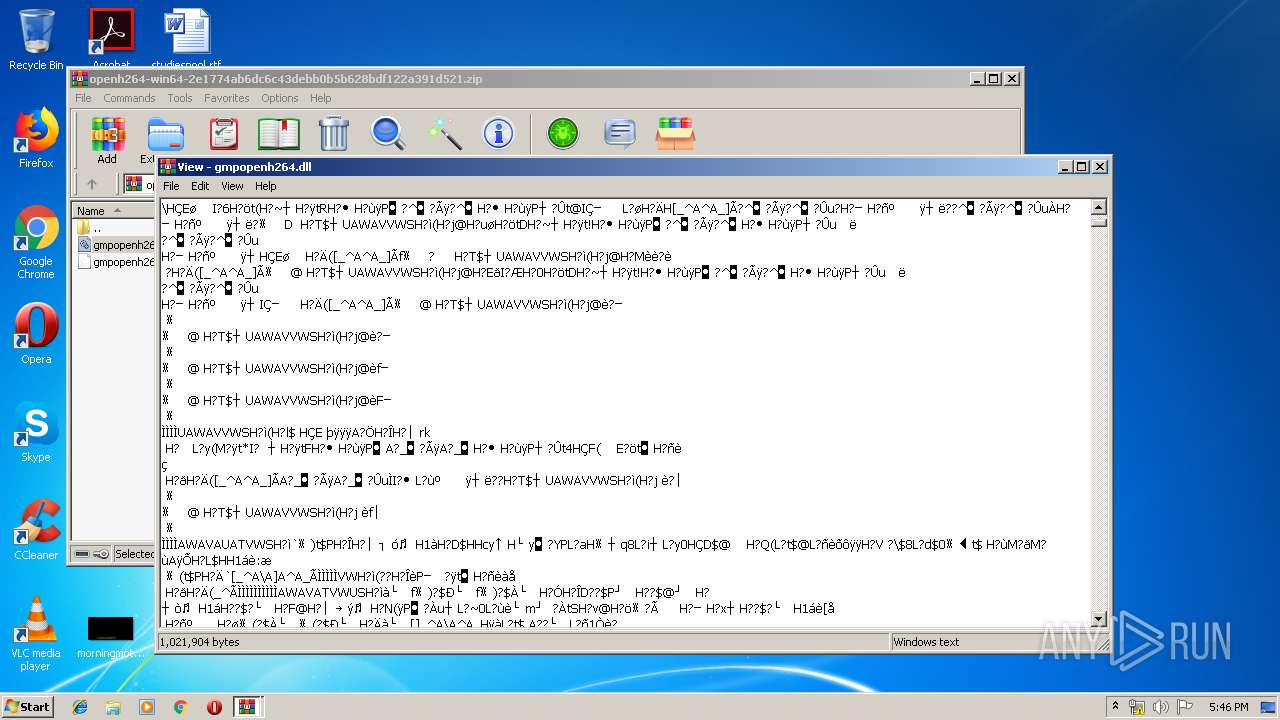Click the 5:46 PM system clock
The width and height of the screenshot is (1280, 720).
[x=1228, y=707]
